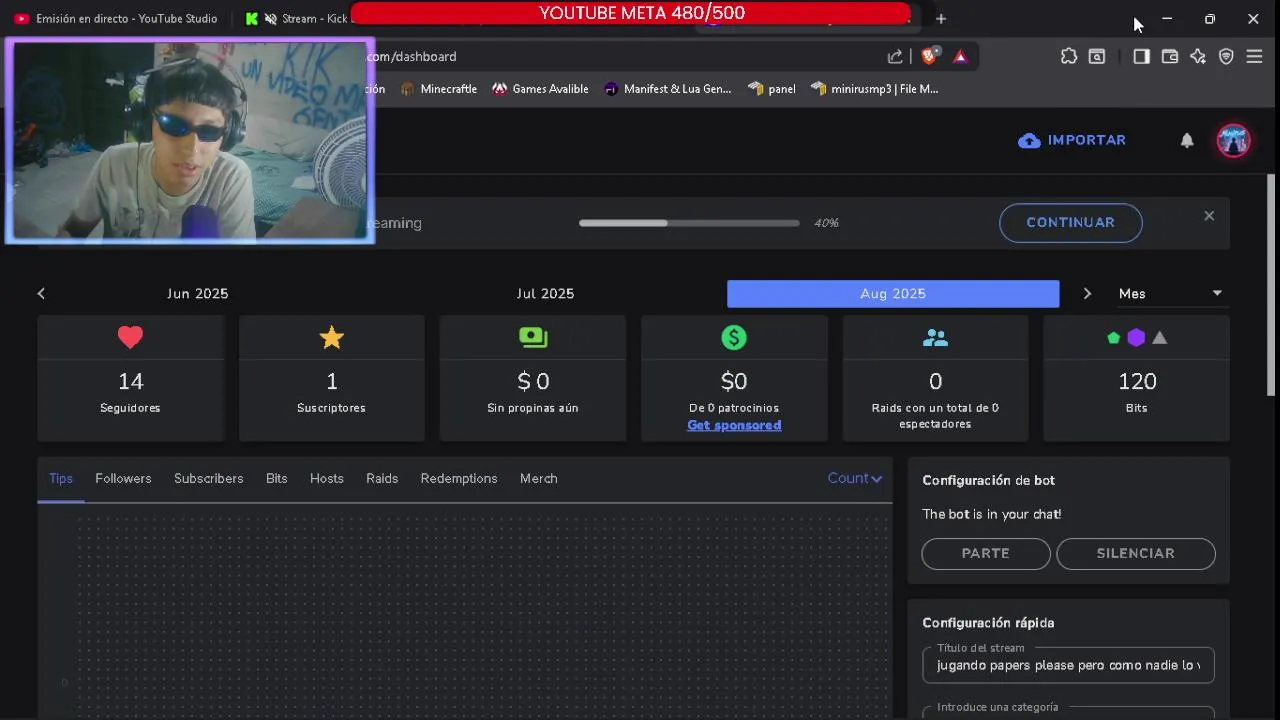Switch to the Subscribers chart tab
Image resolution: width=1280 pixels, height=720 pixels.
[x=208, y=478]
